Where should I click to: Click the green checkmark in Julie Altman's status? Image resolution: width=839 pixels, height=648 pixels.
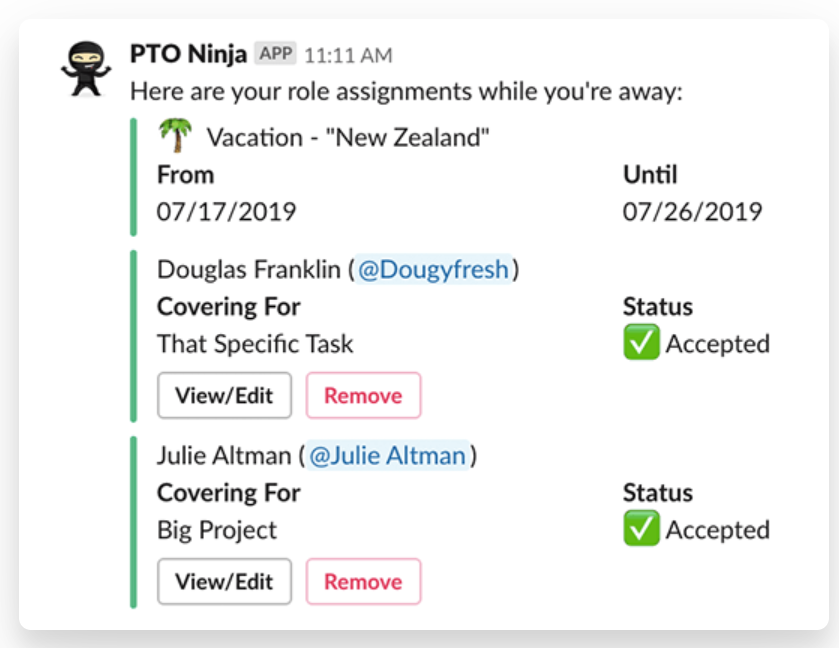(x=641, y=530)
